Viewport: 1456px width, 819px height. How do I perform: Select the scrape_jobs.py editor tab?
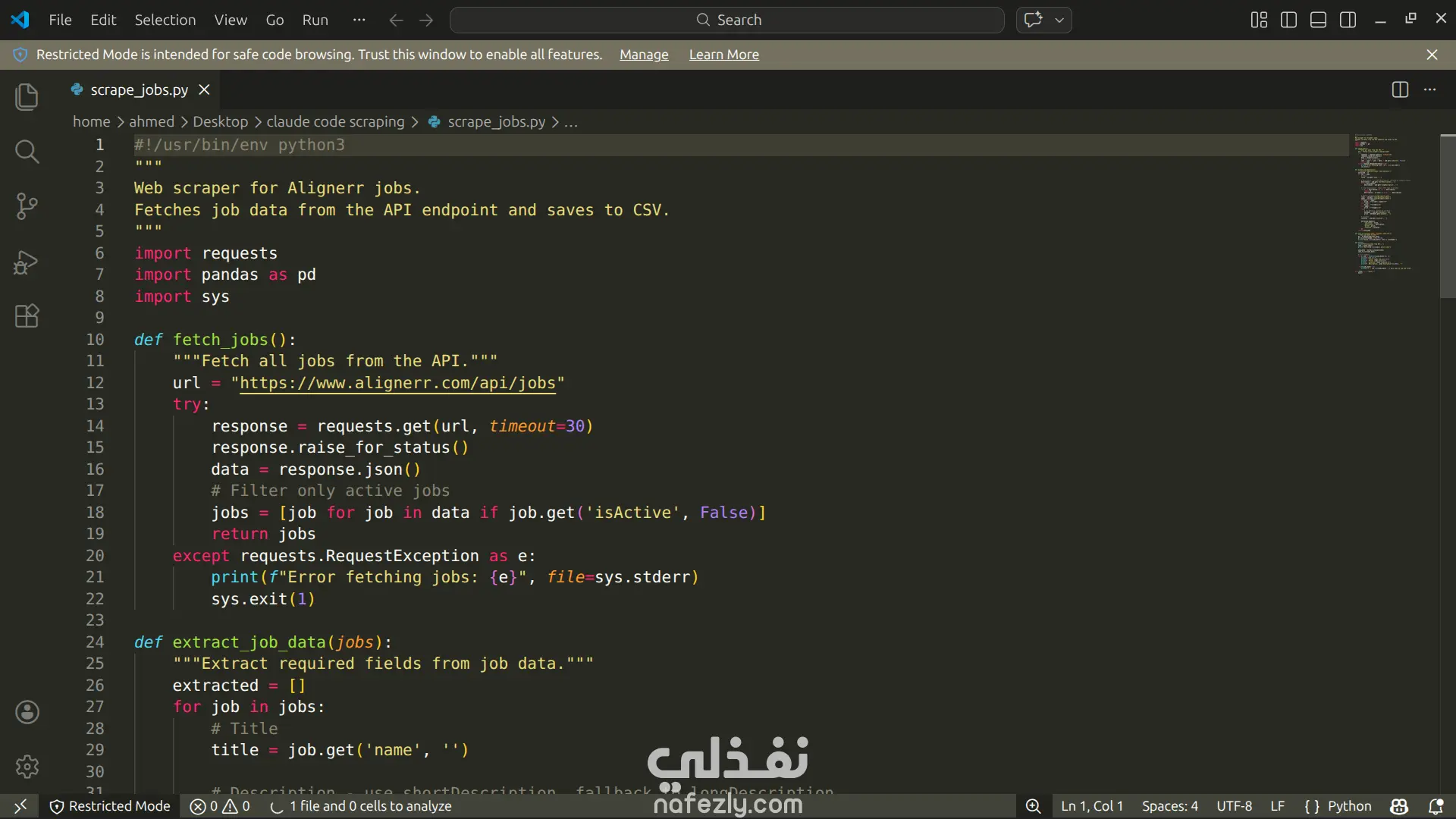point(139,89)
